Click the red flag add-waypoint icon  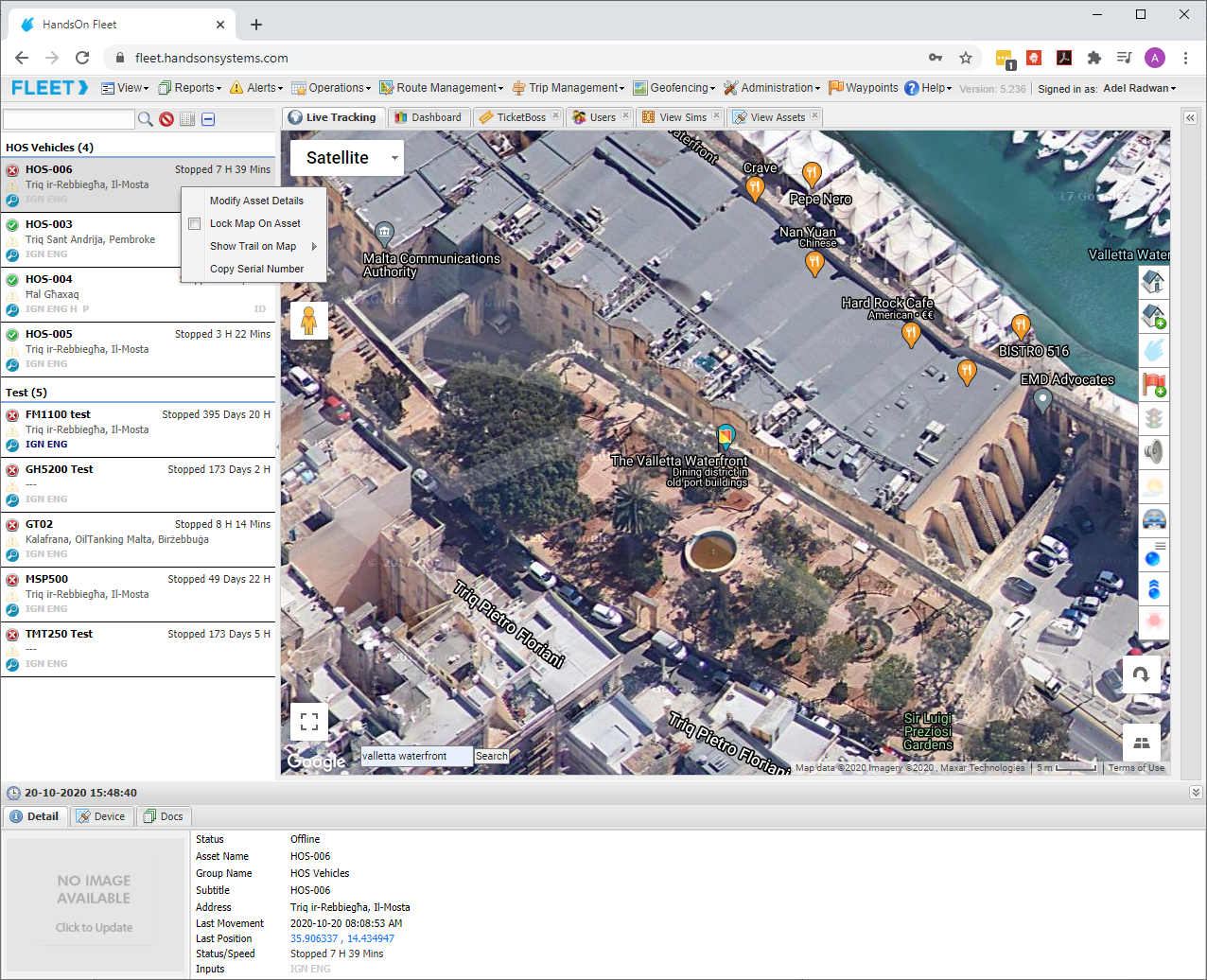(1153, 384)
